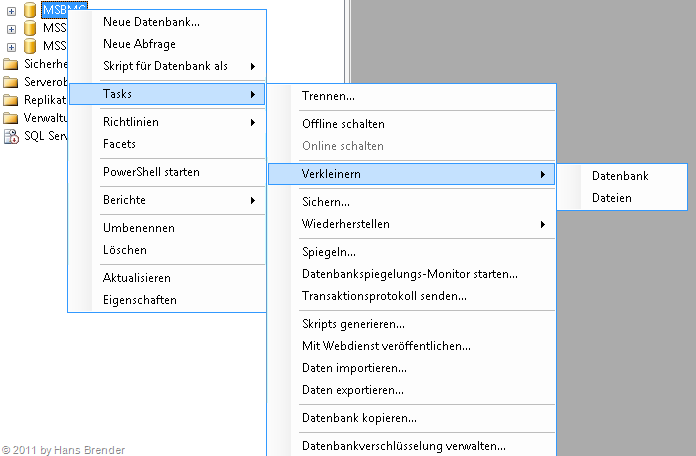
Task: Select 'Neue Abfrage' menu entry
Action: pos(139,44)
